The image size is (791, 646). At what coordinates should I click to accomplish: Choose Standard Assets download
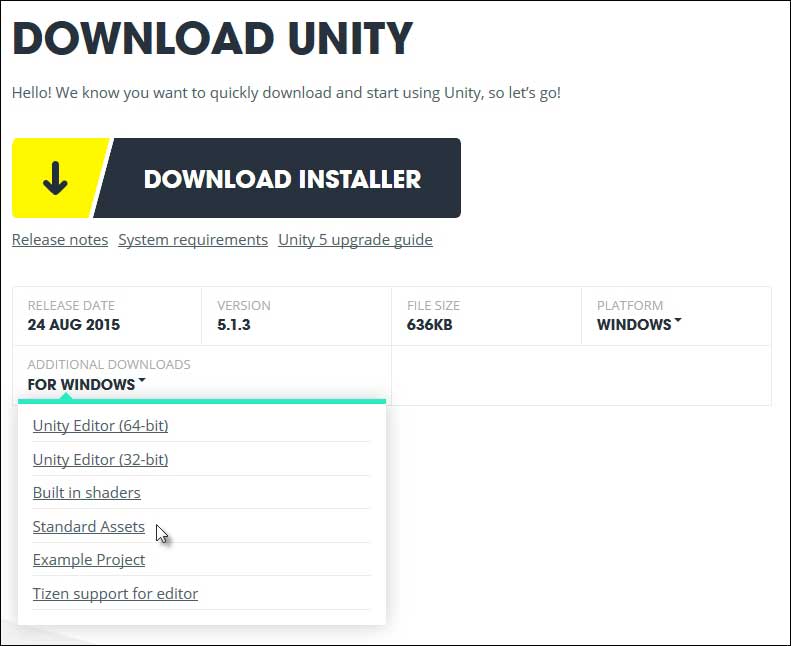(89, 526)
